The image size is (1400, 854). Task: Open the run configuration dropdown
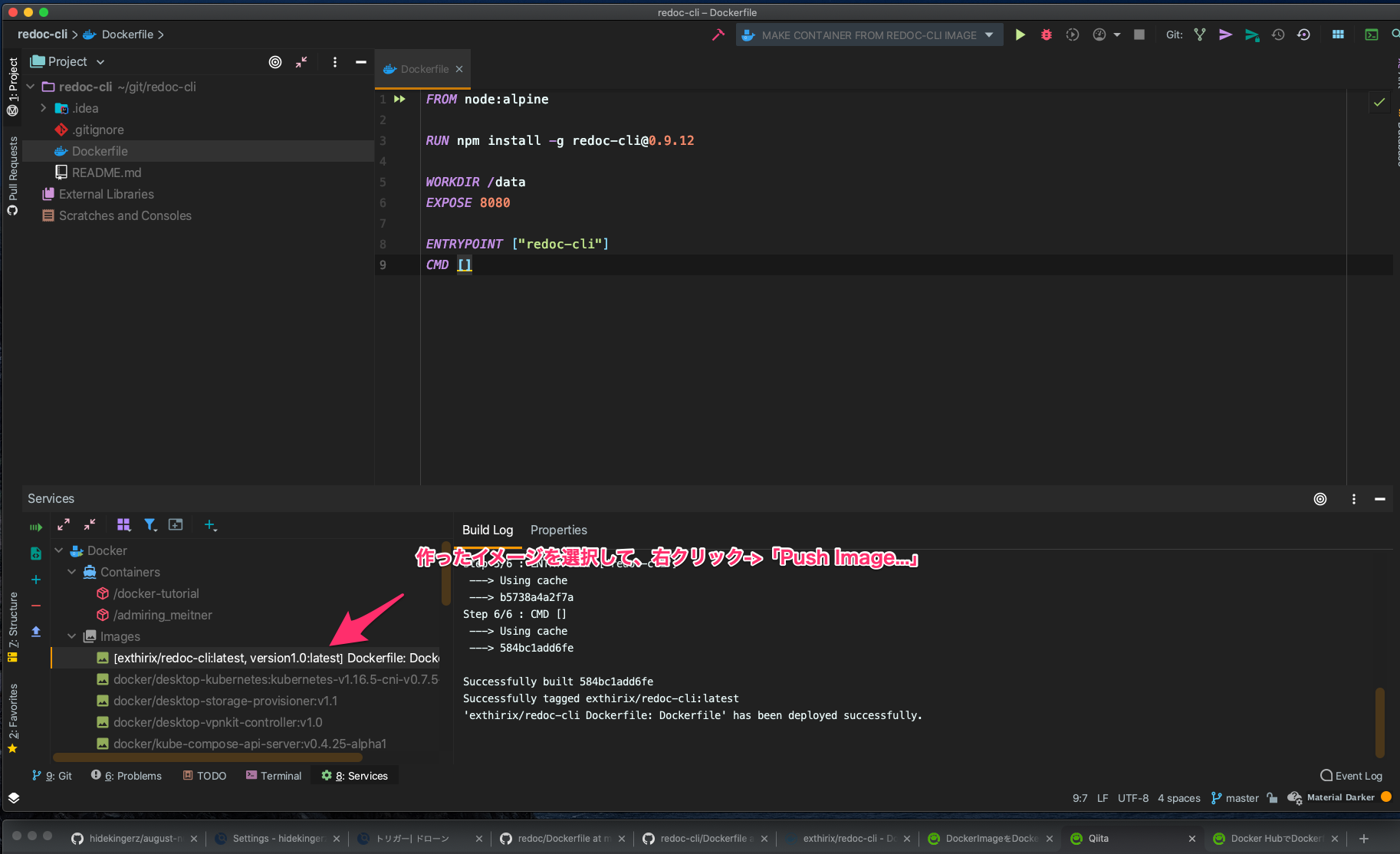tap(869, 34)
